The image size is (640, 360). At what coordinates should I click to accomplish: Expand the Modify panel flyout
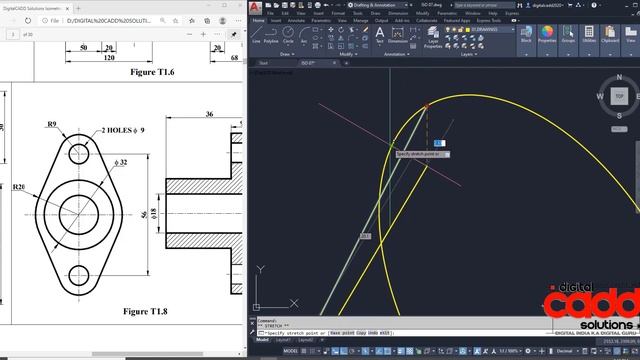coord(348,54)
